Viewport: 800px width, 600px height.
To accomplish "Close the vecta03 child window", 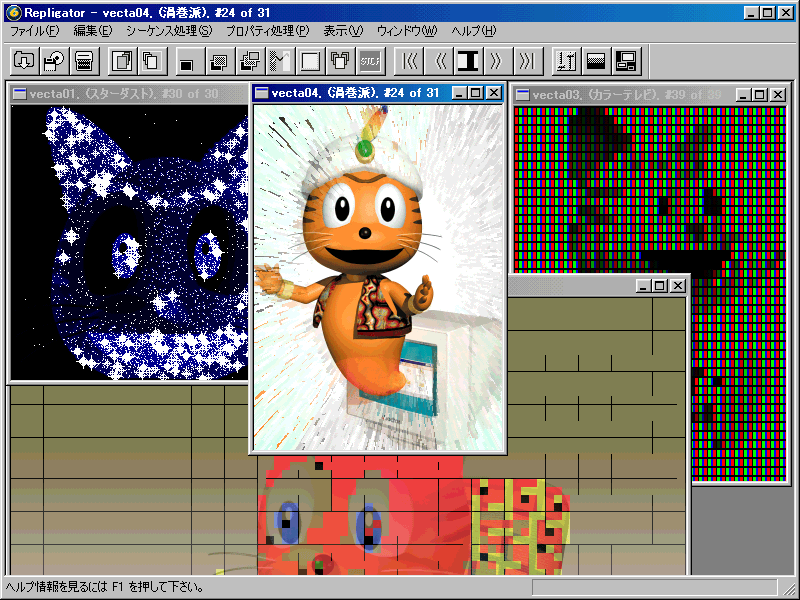I will 778,95.
